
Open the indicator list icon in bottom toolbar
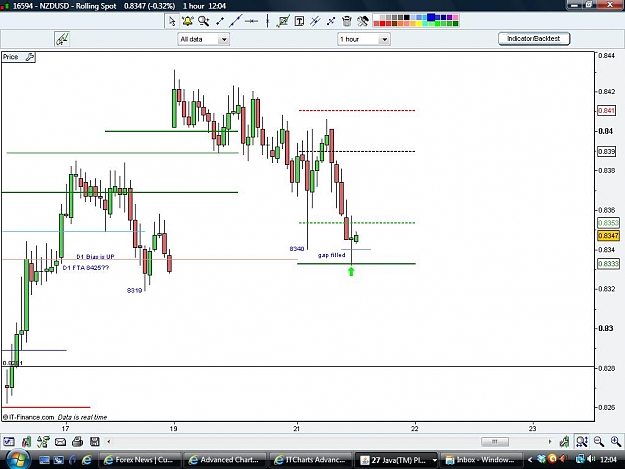(43, 442)
